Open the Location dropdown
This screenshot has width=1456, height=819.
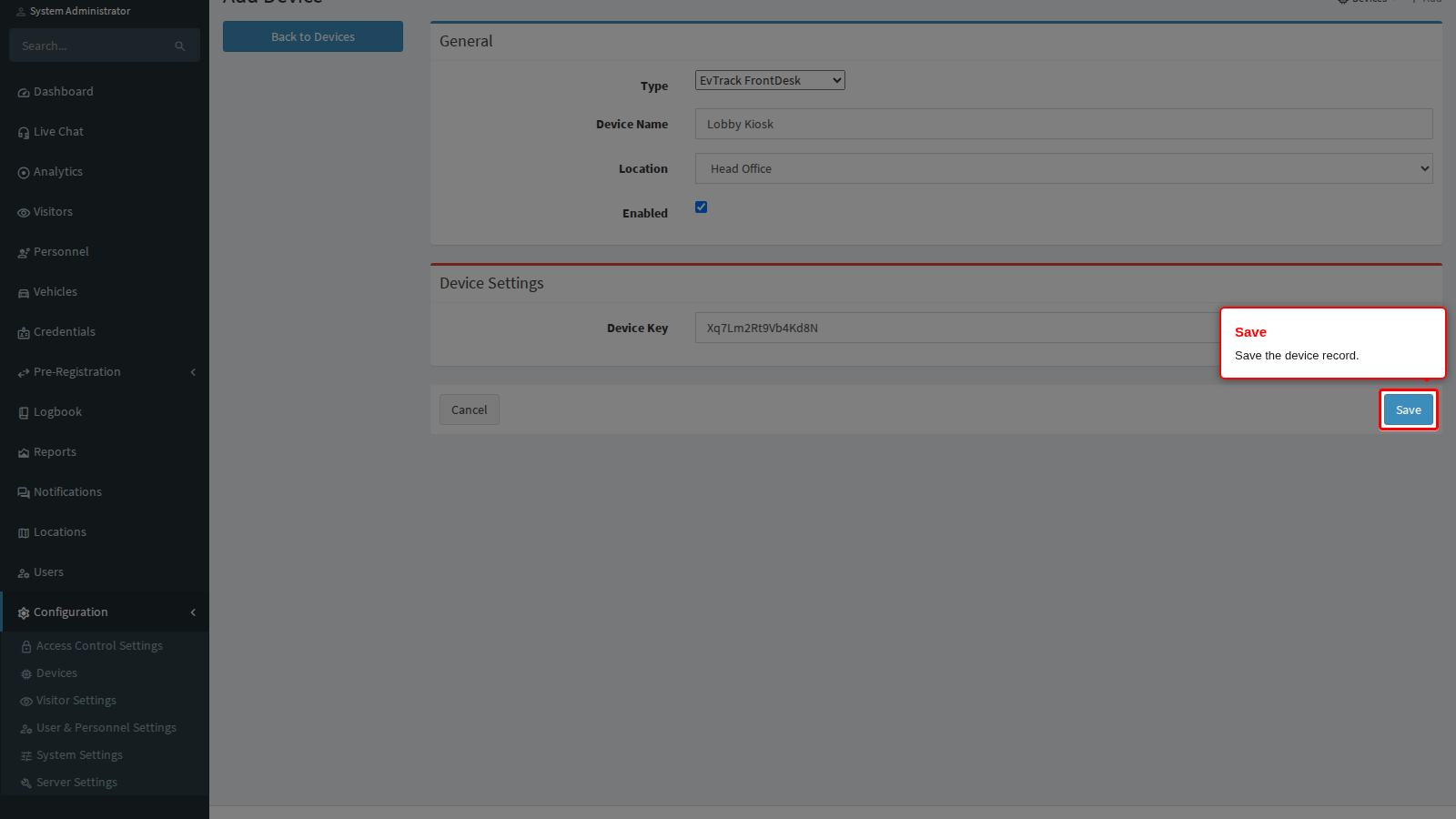tap(1064, 168)
